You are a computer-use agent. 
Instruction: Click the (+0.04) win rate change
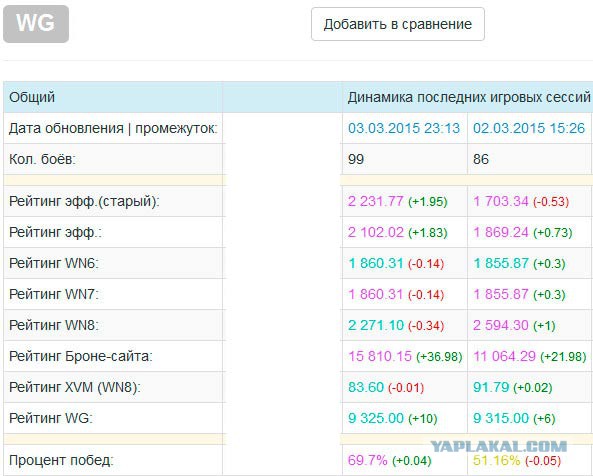(411, 460)
